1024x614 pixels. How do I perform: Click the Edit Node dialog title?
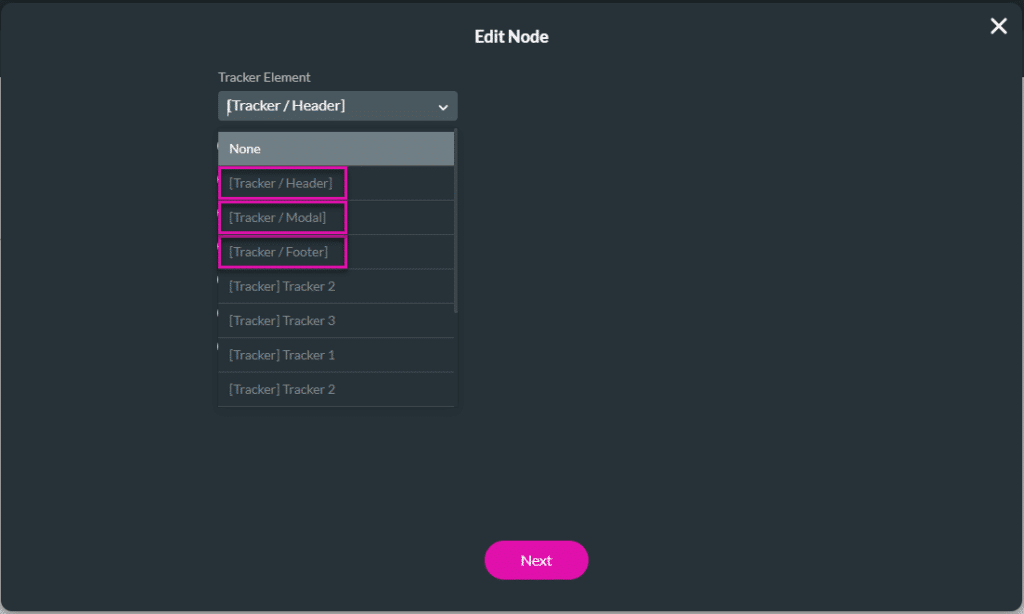tap(511, 37)
